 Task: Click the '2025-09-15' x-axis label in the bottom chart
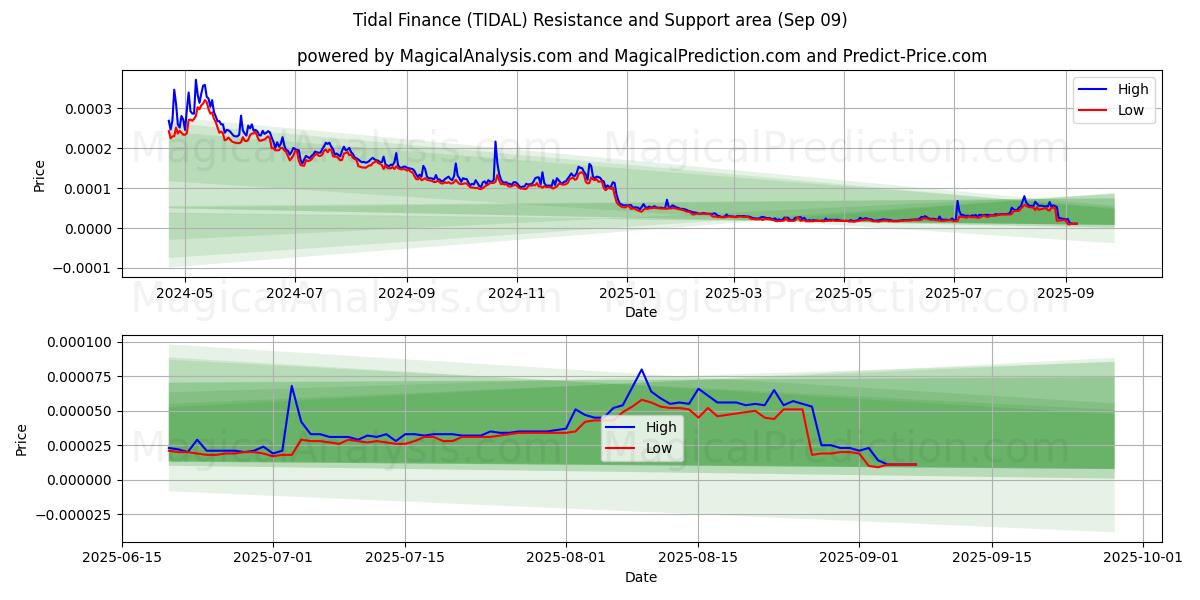click(991, 558)
